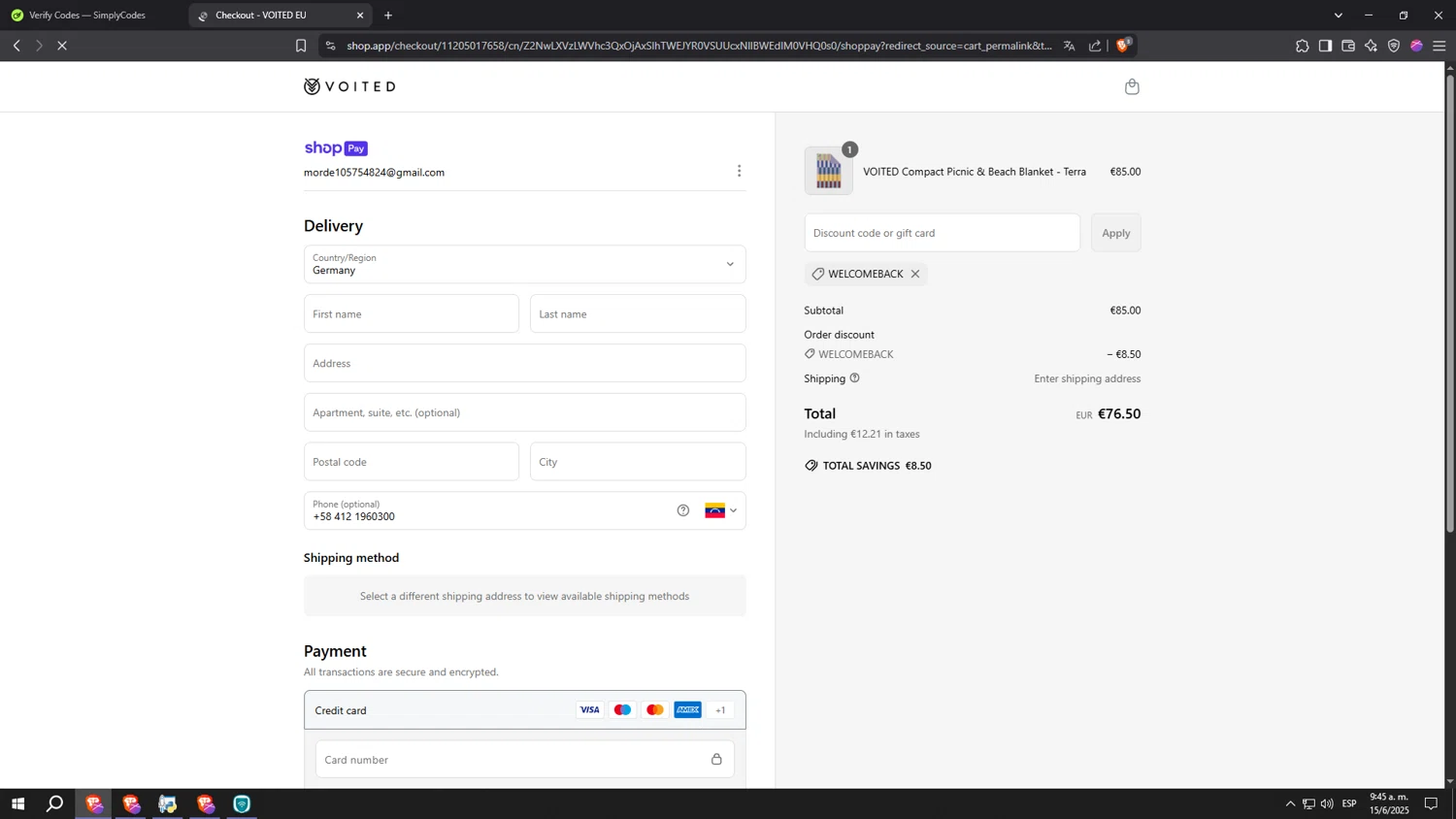Click the American Express card icon
Screen dimensions: 1456x819
(687, 710)
